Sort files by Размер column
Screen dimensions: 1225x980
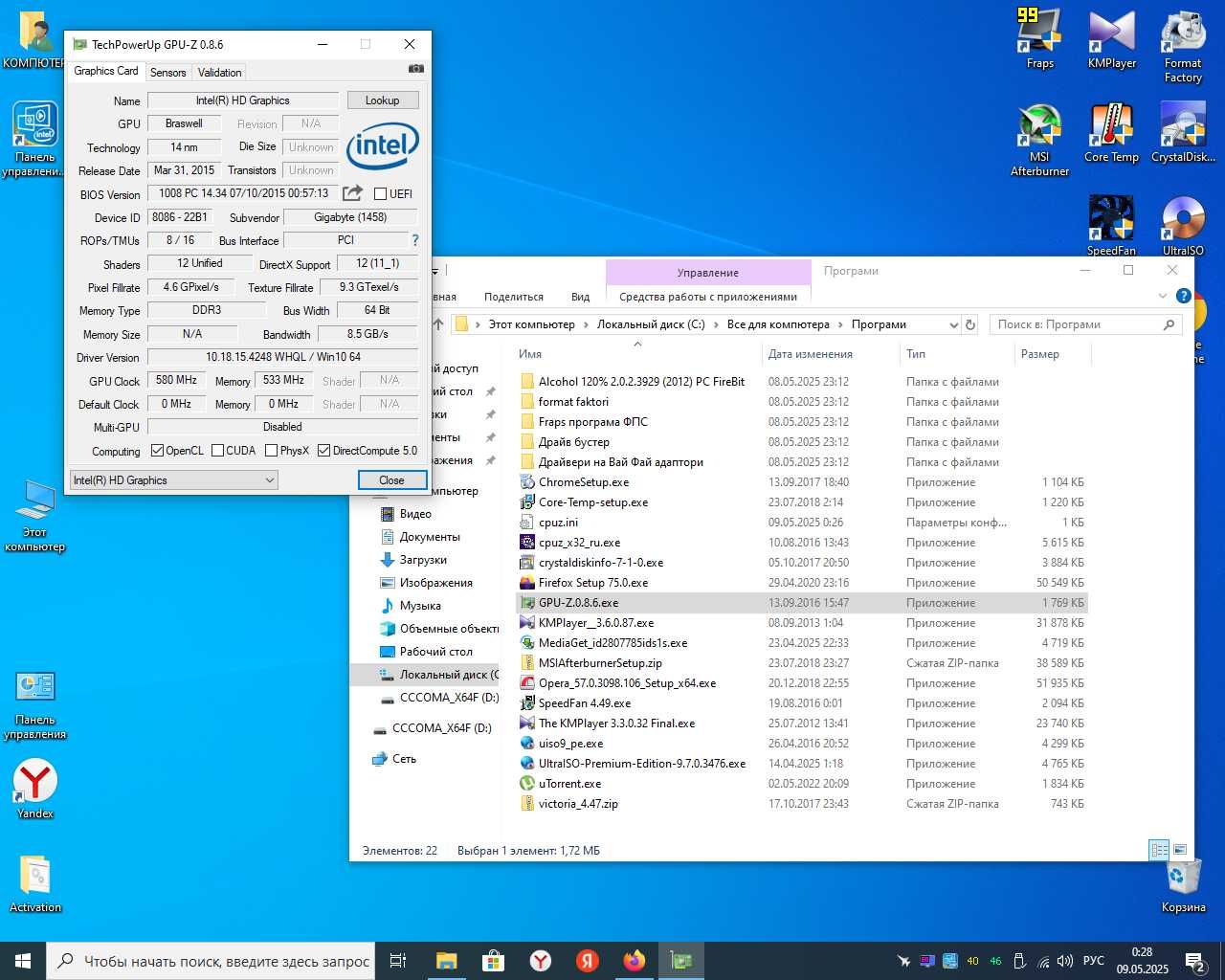click(1053, 354)
